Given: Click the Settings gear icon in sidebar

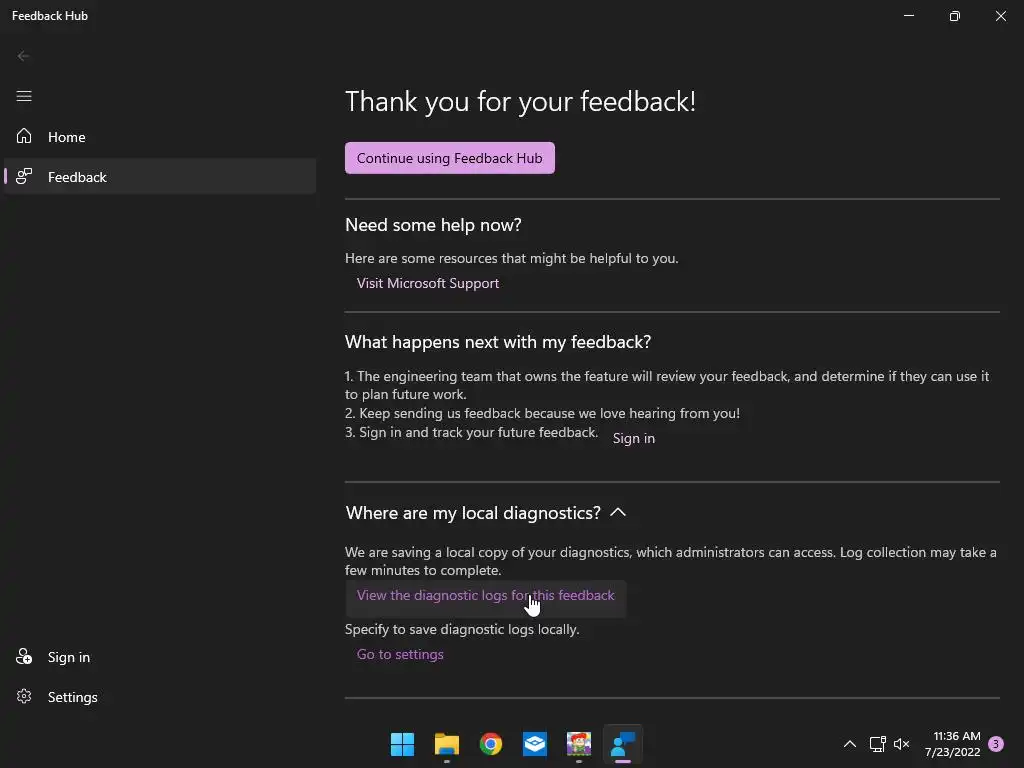Looking at the screenshot, I should pyautogui.click(x=24, y=696).
